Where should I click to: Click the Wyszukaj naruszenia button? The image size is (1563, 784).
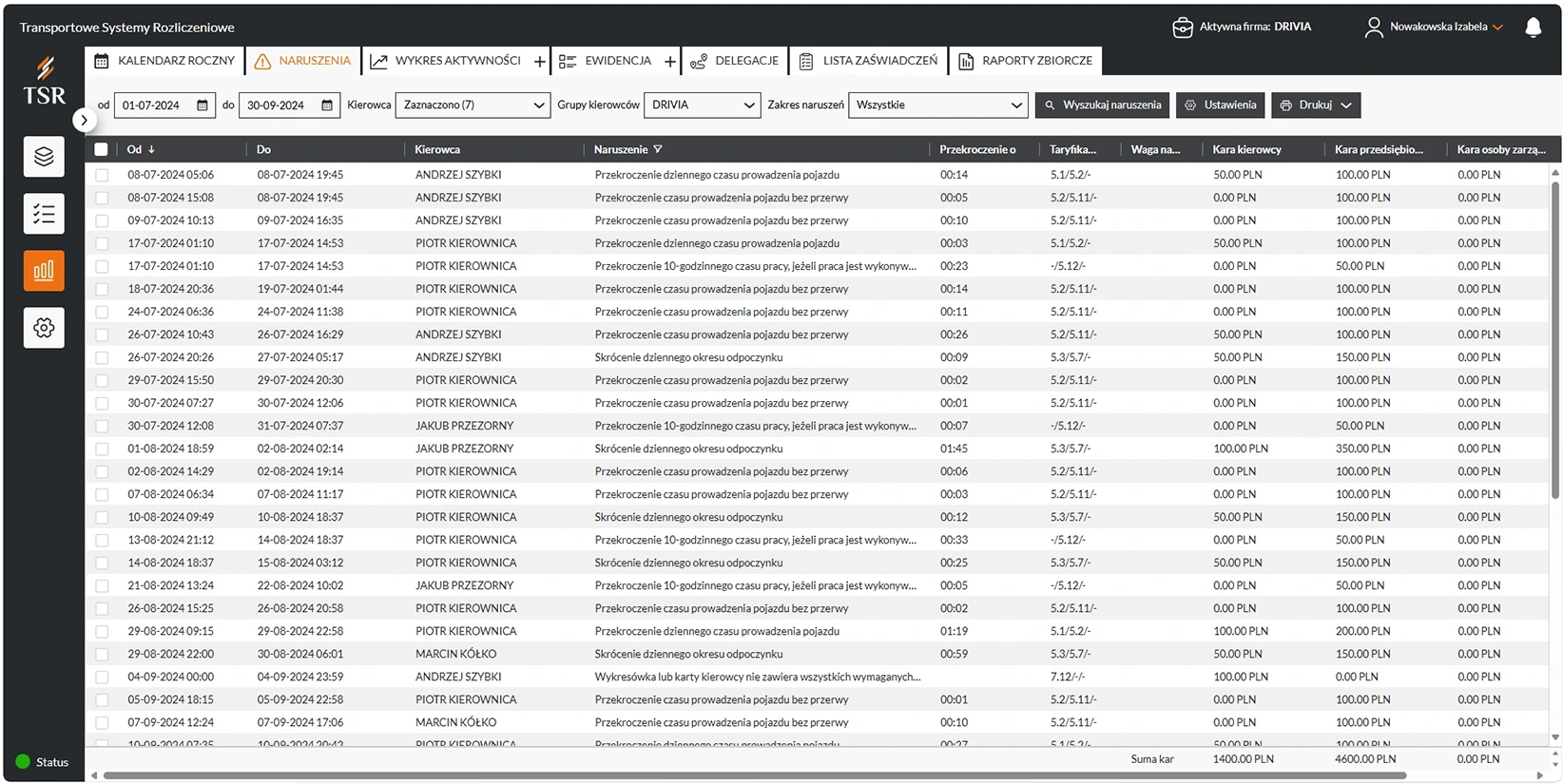click(1103, 105)
